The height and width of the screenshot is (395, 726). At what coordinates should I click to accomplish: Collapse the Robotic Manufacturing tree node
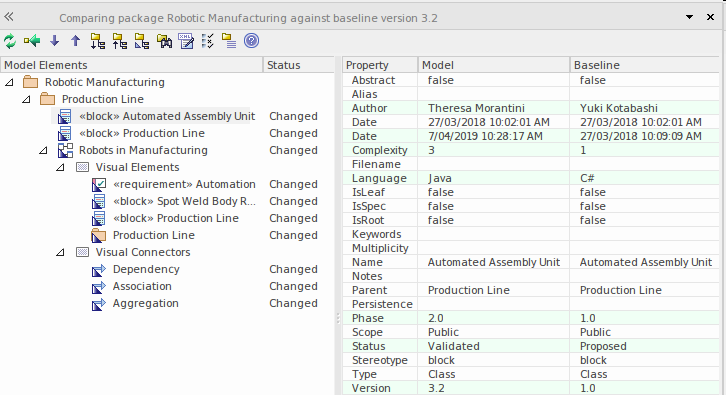tap(9, 82)
